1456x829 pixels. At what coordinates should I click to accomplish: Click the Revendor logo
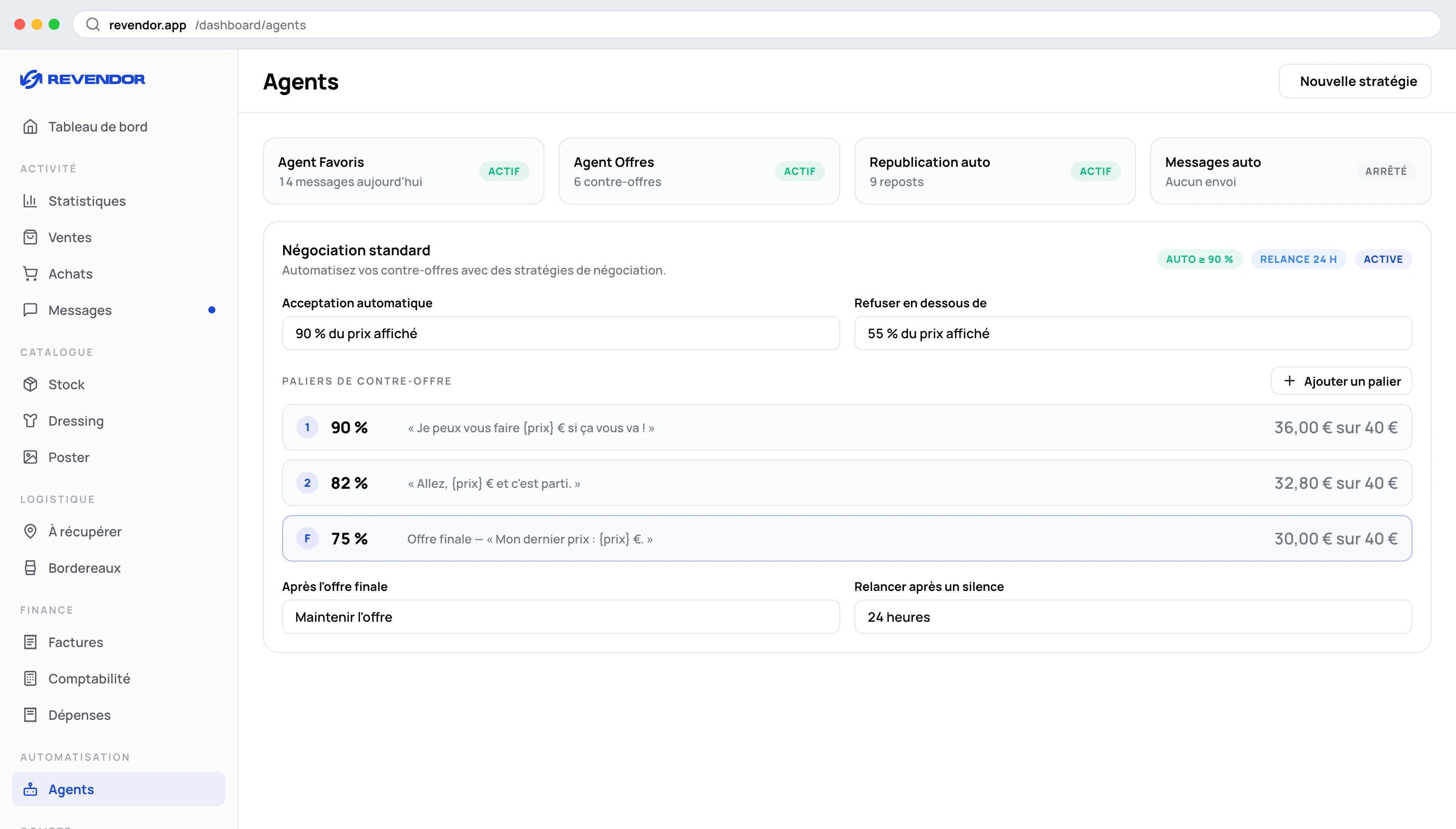coord(82,79)
